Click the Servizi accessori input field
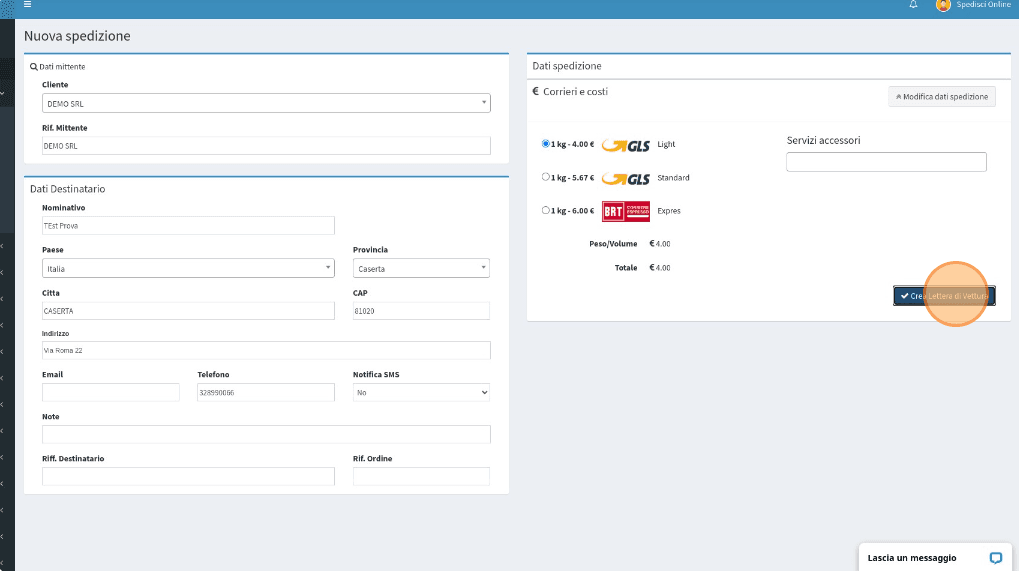 click(x=886, y=162)
